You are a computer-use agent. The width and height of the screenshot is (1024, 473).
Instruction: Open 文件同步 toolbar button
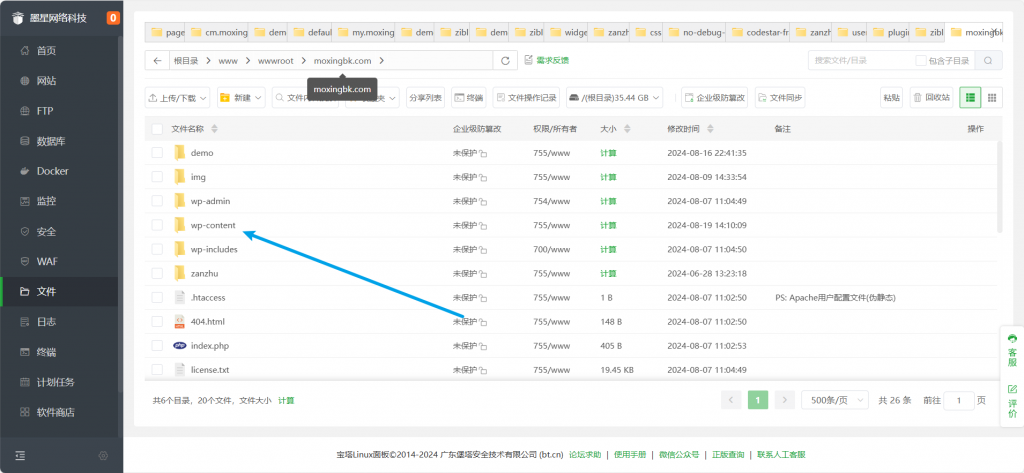[780, 98]
